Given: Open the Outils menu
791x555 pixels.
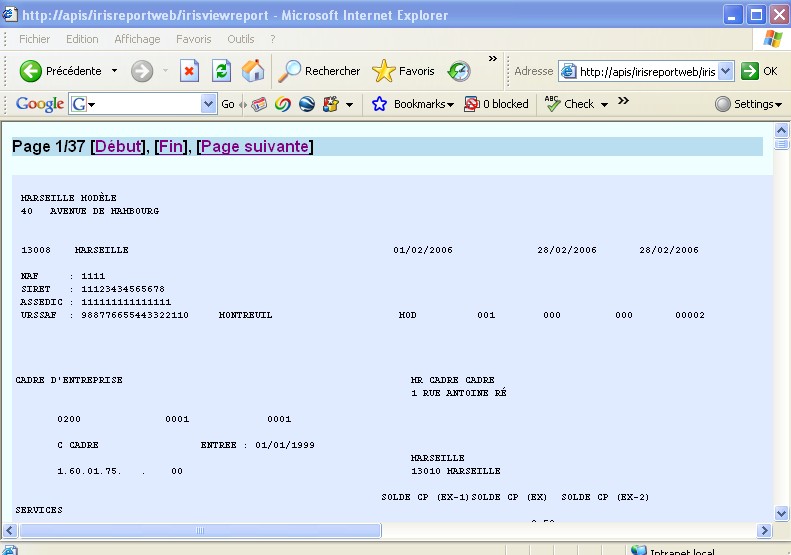Looking at the screenshot, I should 240,39.
